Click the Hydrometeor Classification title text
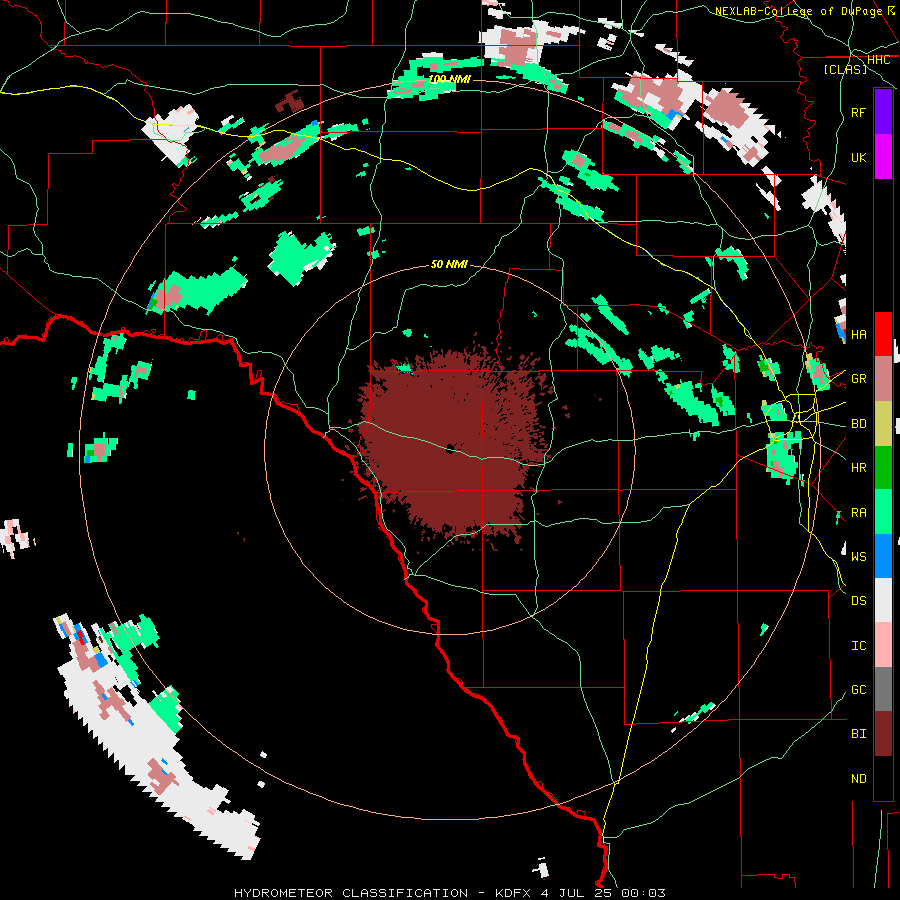This screenshot has width=900, height=900. (x=351, y=893)
